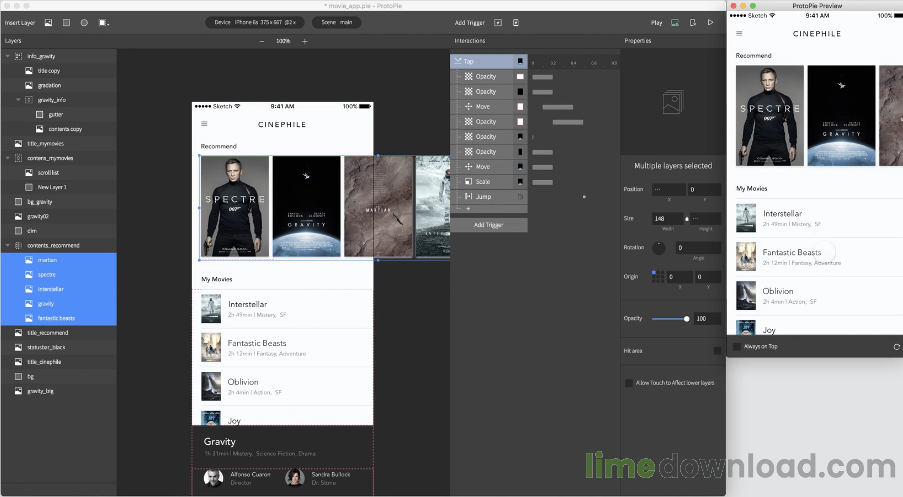This screenshot has height=497, width=903.
Task: Select the first Opacity response
Action: (488, 77)
